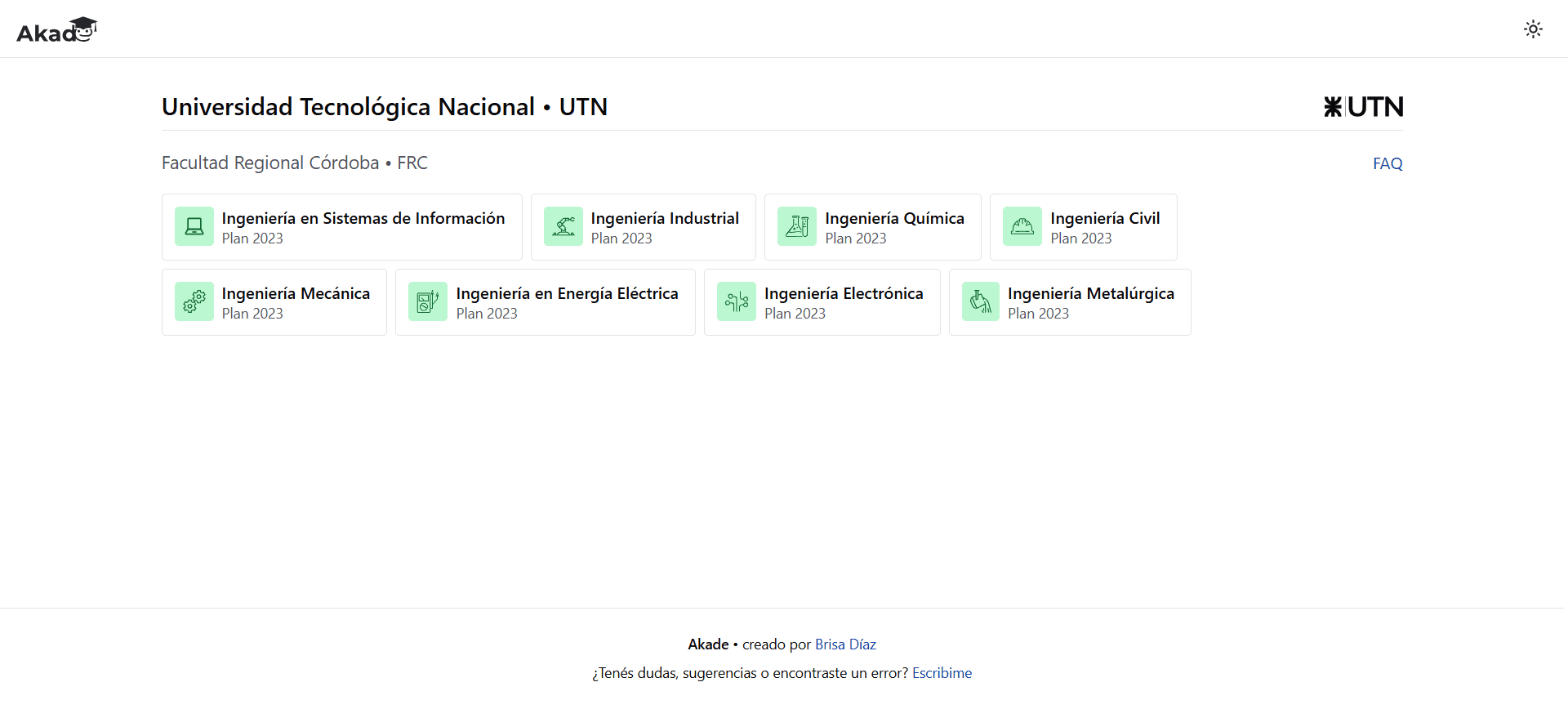This screenshot has height=709, width=1568.
Task: Click the circuit icon for Electrónica
Action: coord(737,301)
